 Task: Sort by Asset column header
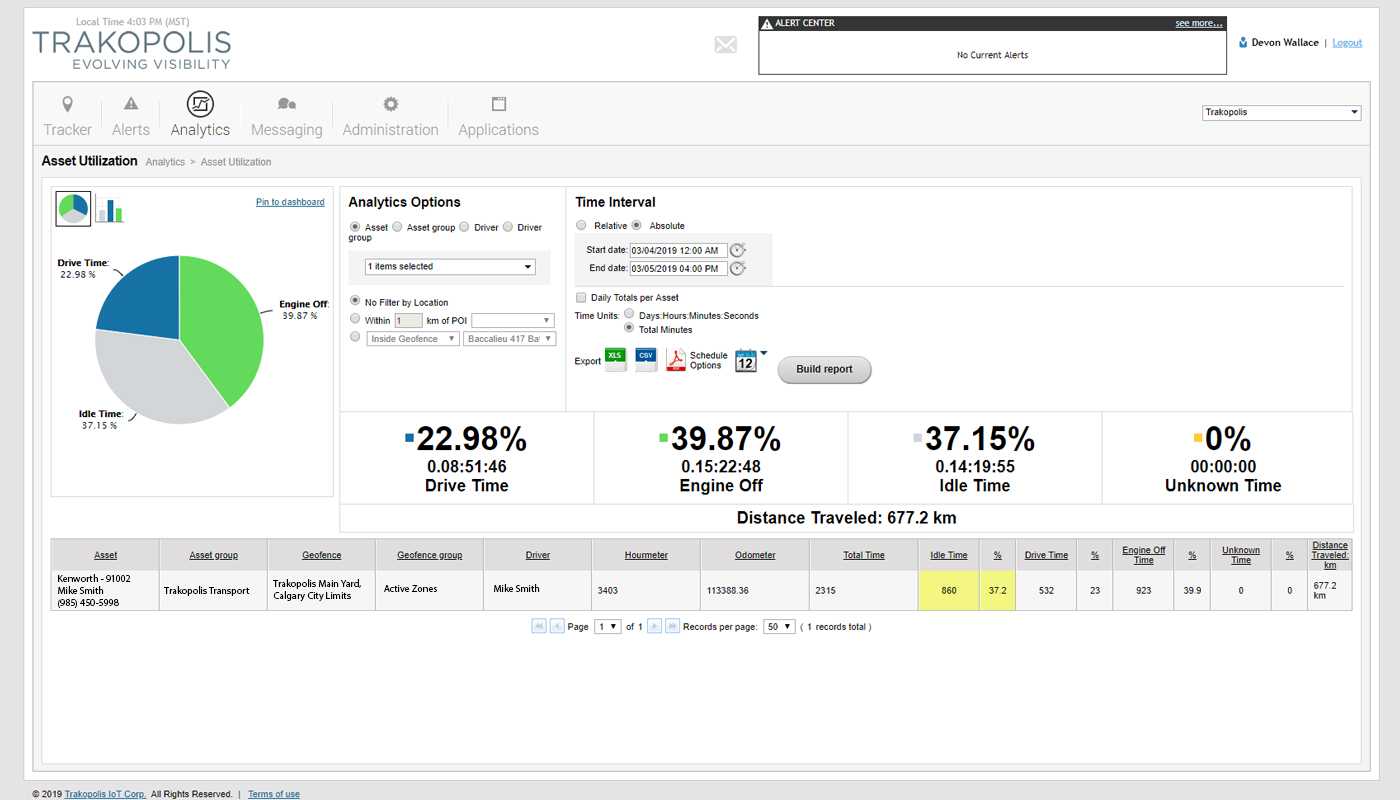[105, 555]
